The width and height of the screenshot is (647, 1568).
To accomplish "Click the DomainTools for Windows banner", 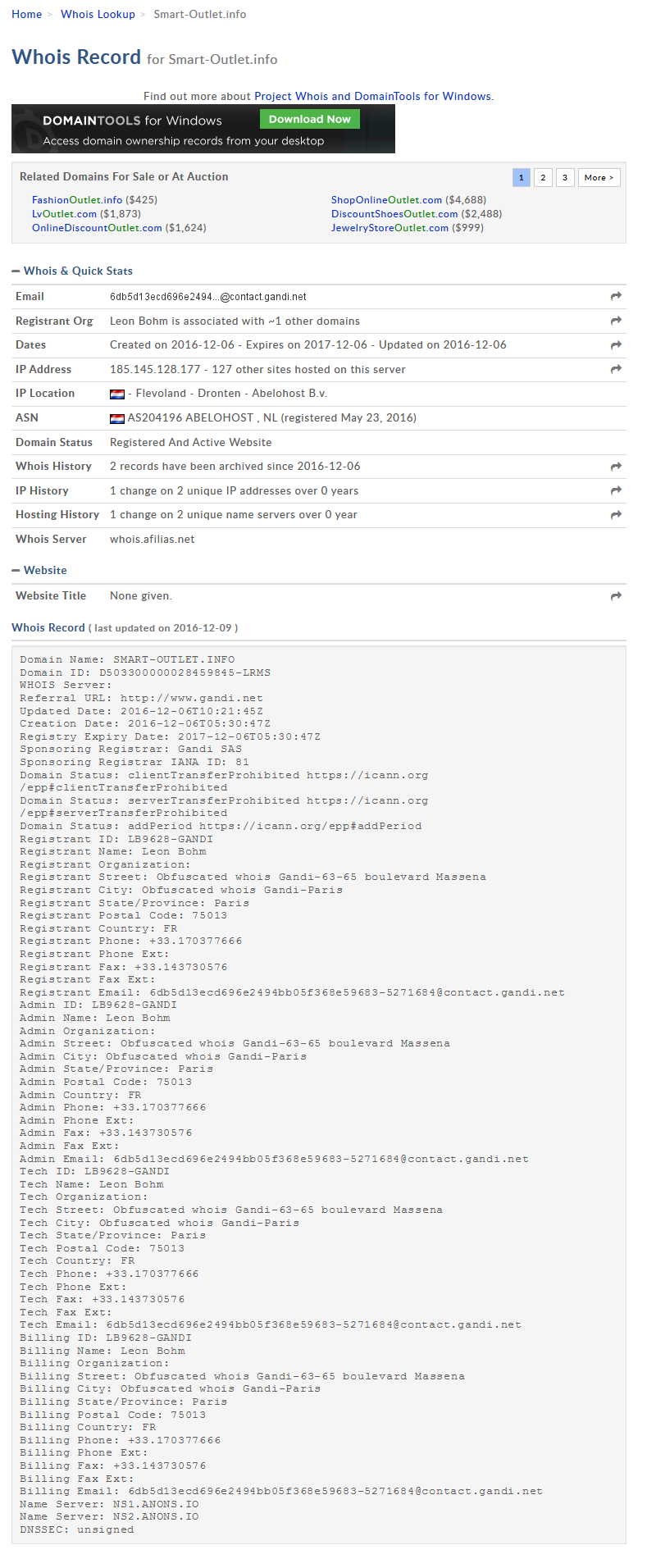I will click(x=203, y=129).
